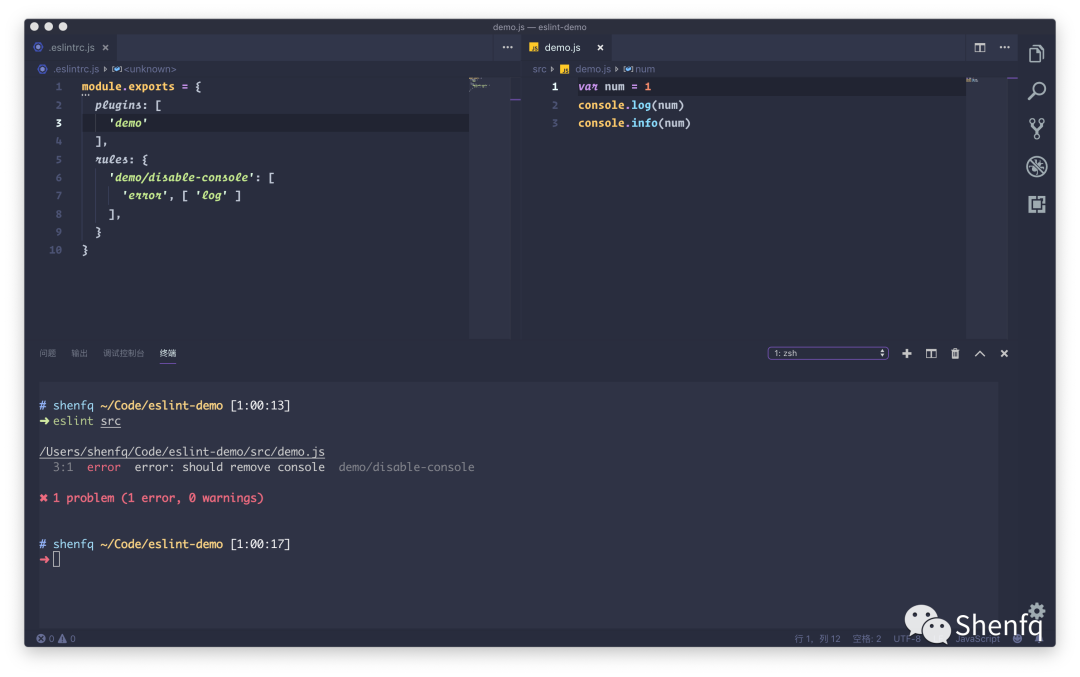Click 'module.exports' in .eslintrc.js
This screenshot has height=677, width=1080.
click(x=128, y=87)
